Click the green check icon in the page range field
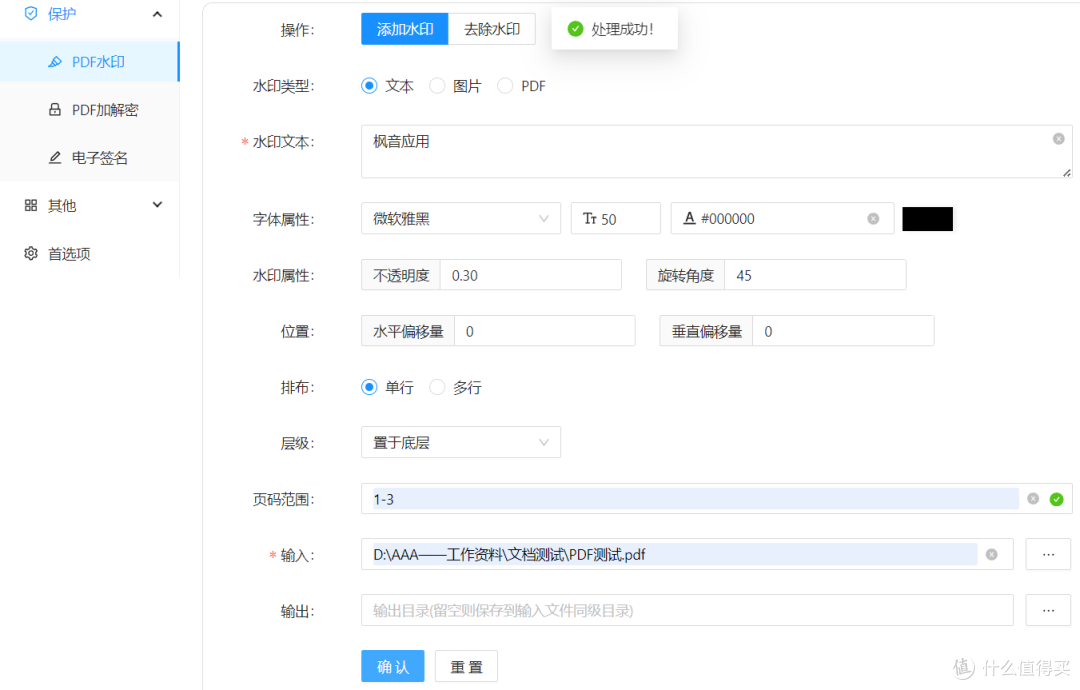Viewport: 1080px width, 690px height. pos(1057,499)
